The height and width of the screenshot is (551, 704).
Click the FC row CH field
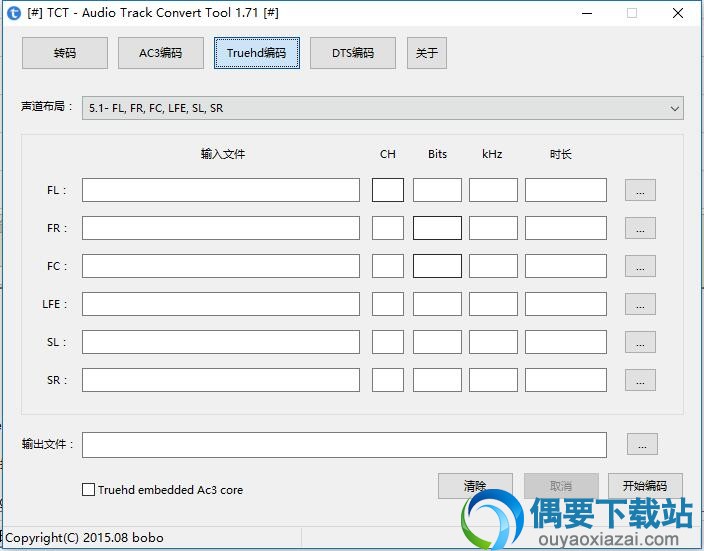click(x=388, y=266)
